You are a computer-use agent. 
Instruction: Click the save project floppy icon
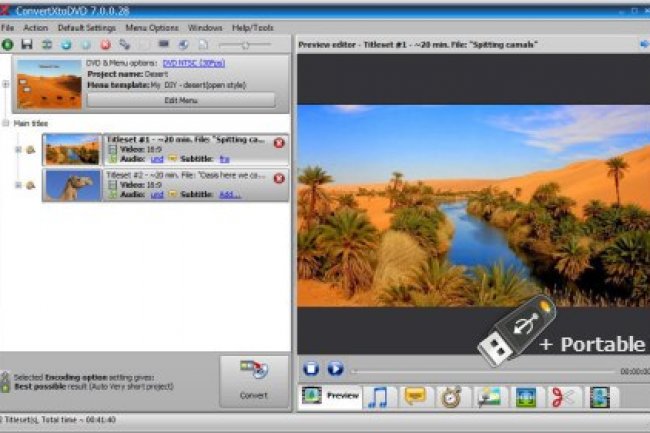pyautogui.click(x=28, y=45)
